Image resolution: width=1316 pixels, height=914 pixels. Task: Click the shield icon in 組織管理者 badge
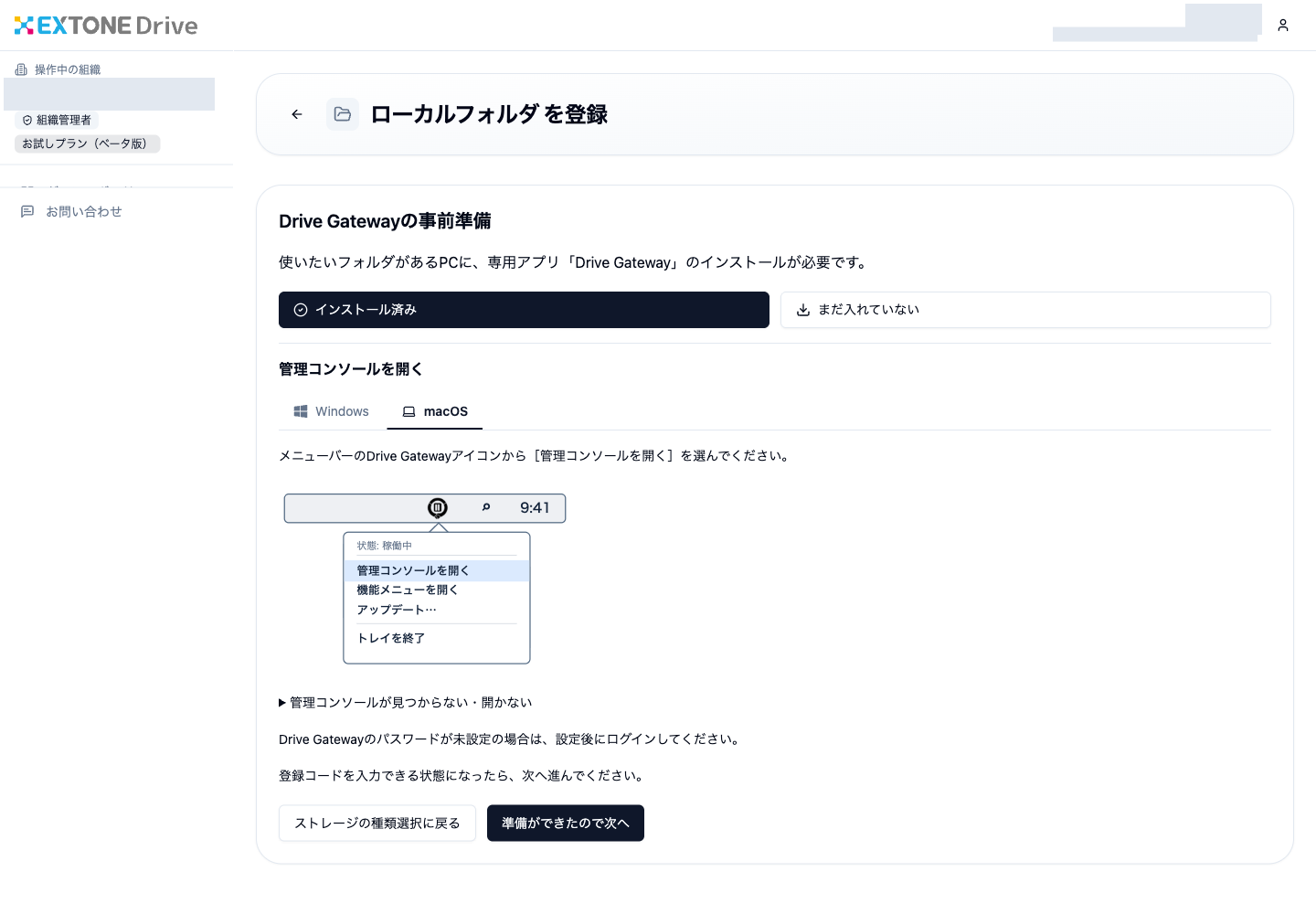tap(27, 121)
